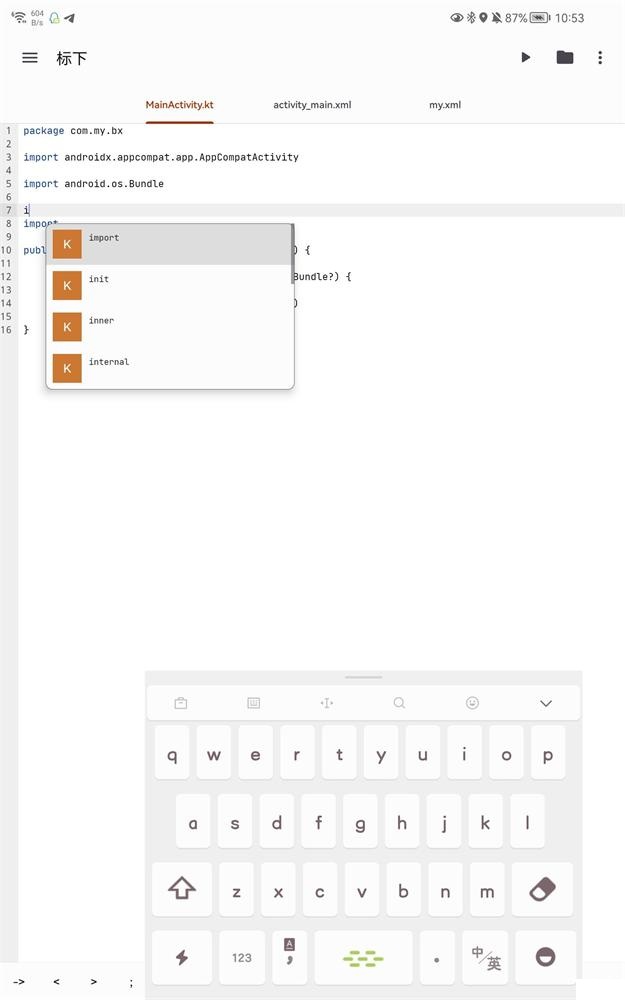Tap the 'j' key
The height and width of the screenshot is (1000, 625).
tap(444, 821)
